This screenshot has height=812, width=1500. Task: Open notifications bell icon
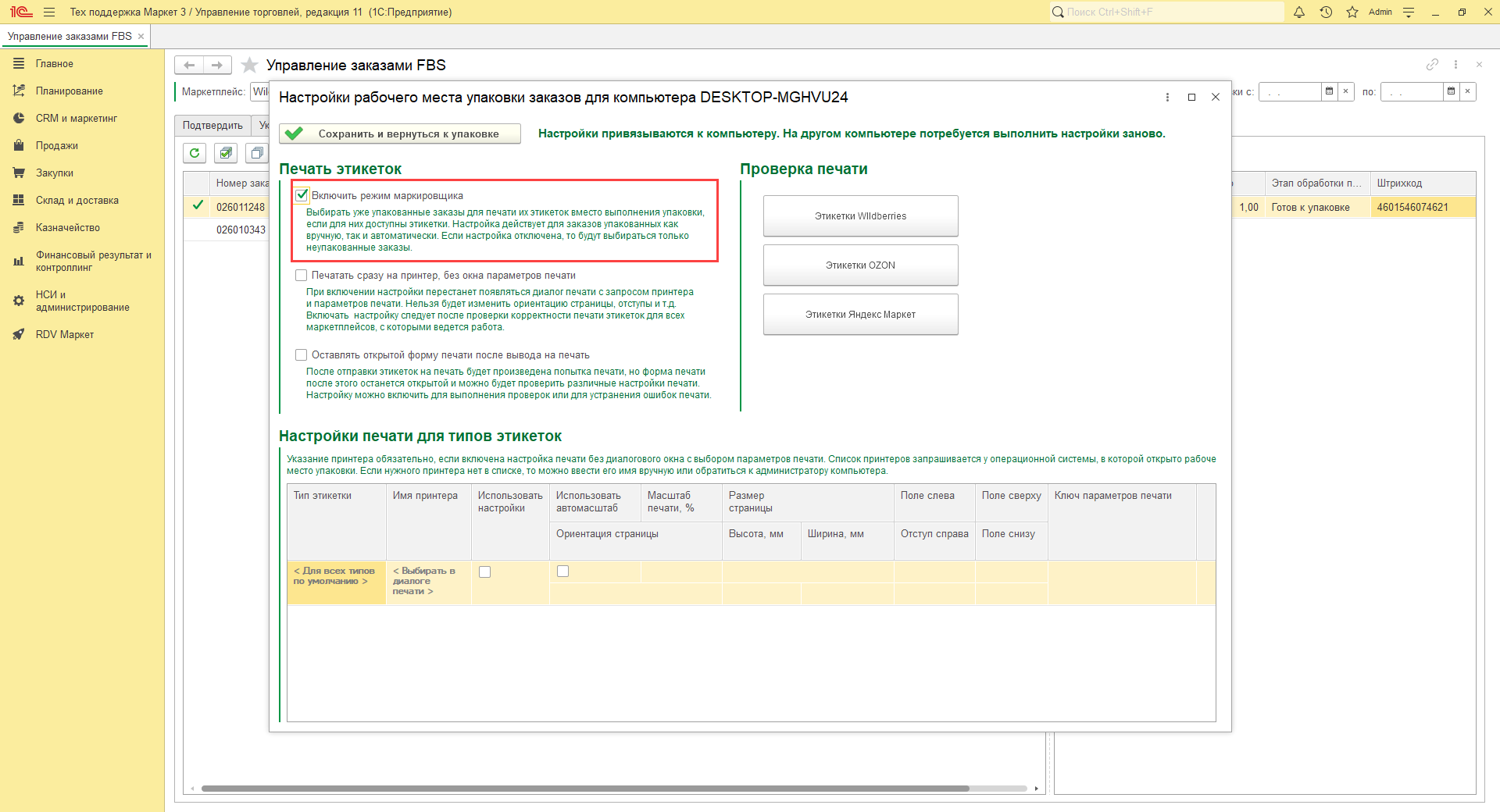click(1299, 12)
